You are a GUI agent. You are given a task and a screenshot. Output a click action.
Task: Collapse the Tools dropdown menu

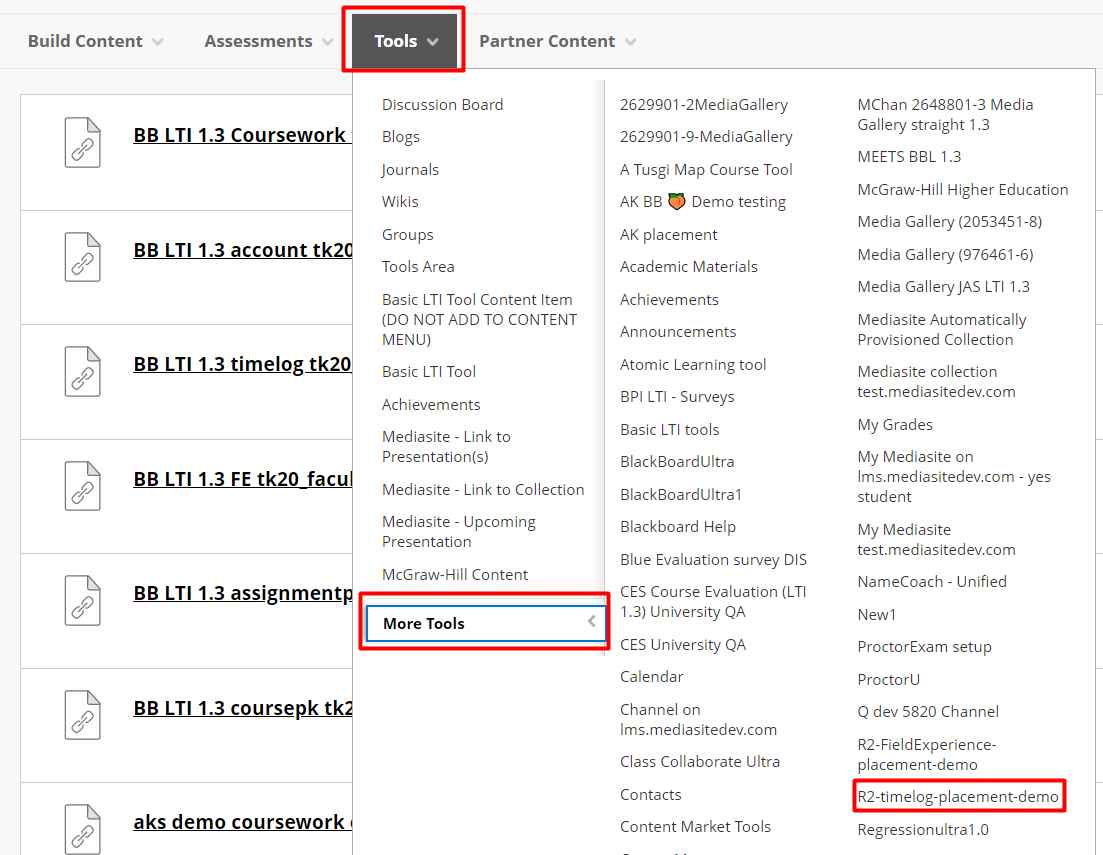[x=405, y=42]
